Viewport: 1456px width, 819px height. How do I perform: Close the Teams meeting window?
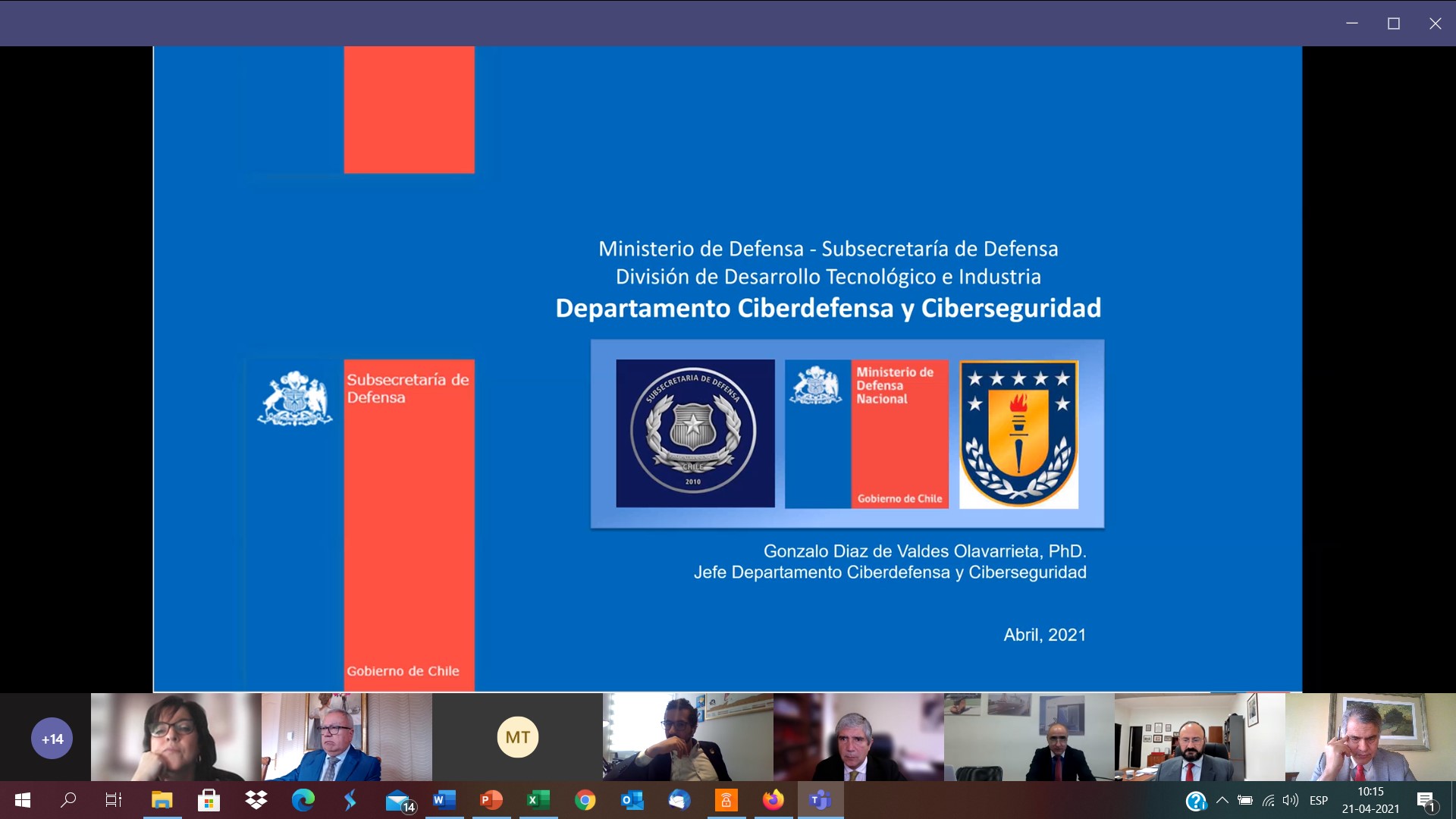1436,24
